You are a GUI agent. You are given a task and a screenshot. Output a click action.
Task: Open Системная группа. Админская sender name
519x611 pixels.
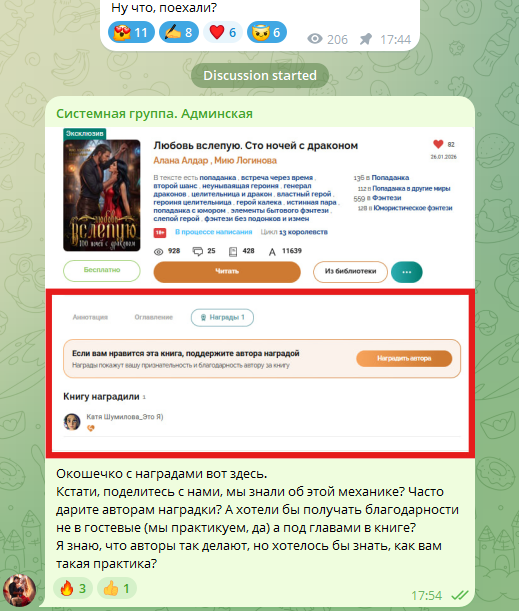[154, 114]
